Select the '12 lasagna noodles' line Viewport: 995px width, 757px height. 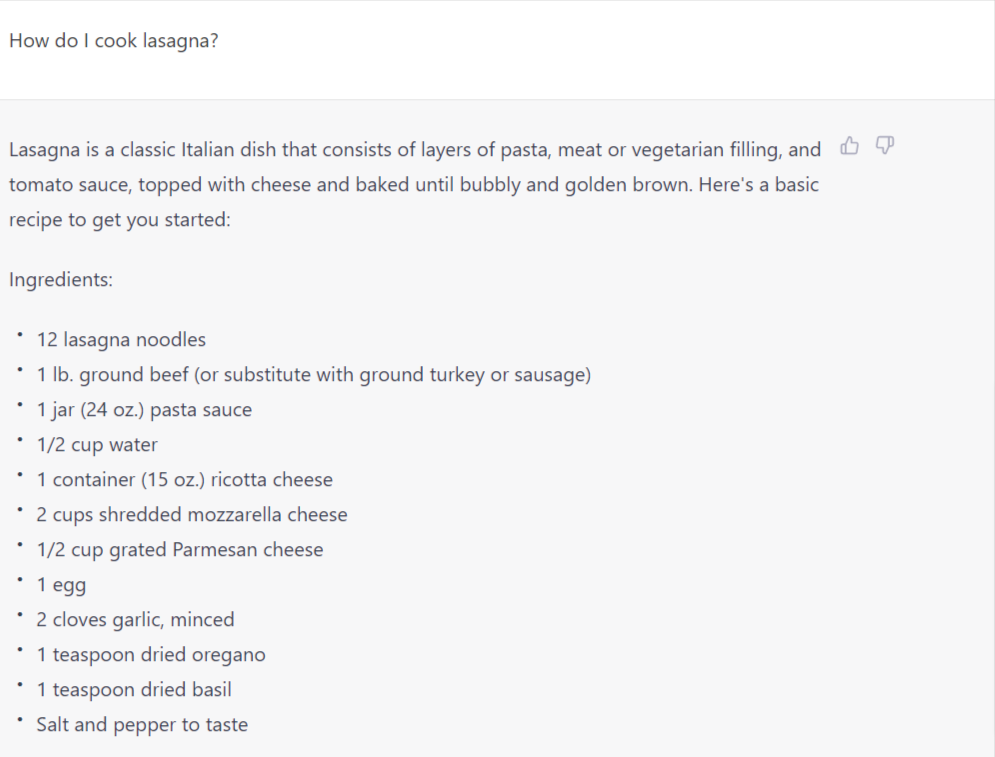tap(121, 340)
